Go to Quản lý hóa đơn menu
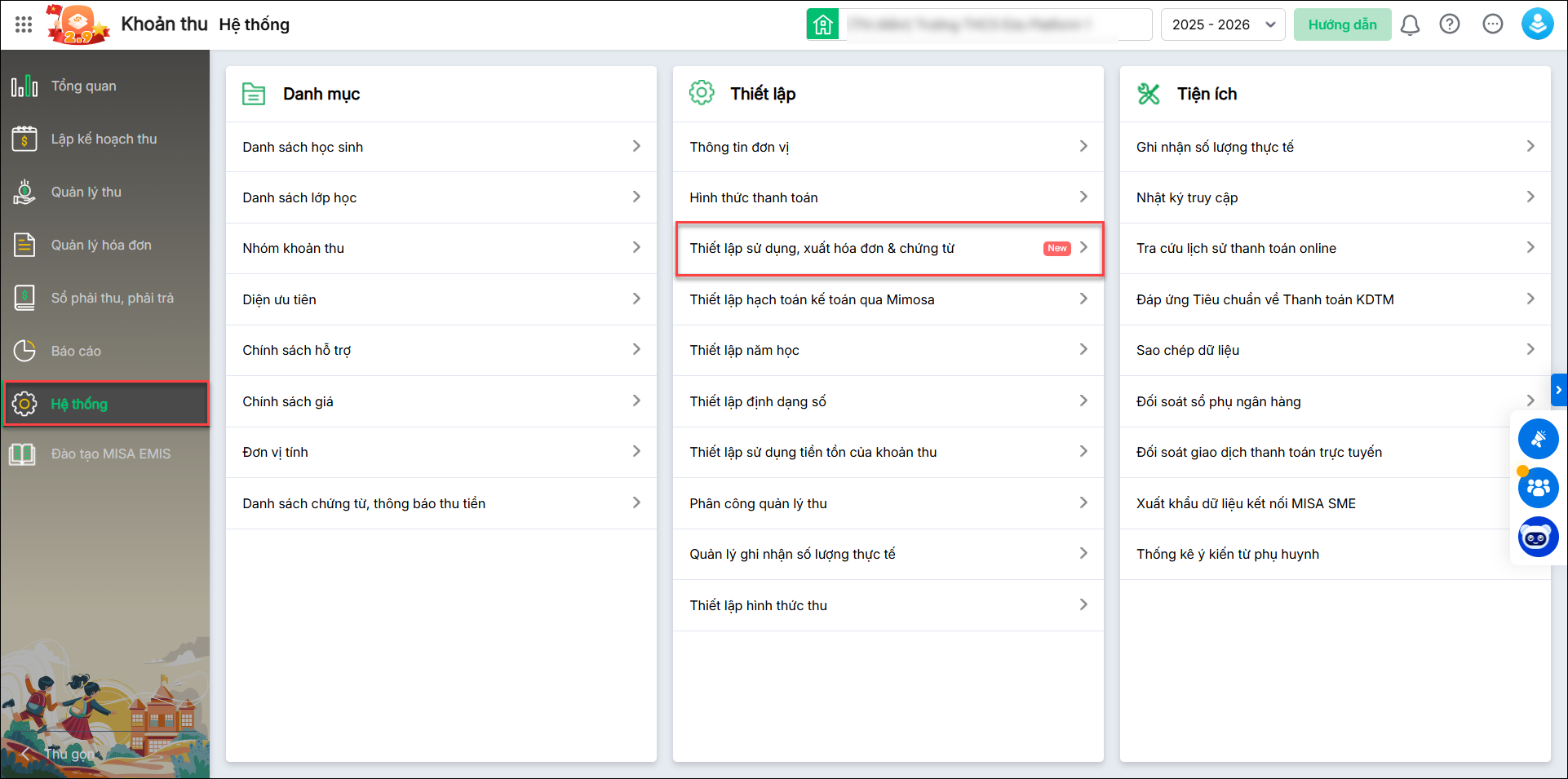This screenshot has height=779, width=1568. 101,245
